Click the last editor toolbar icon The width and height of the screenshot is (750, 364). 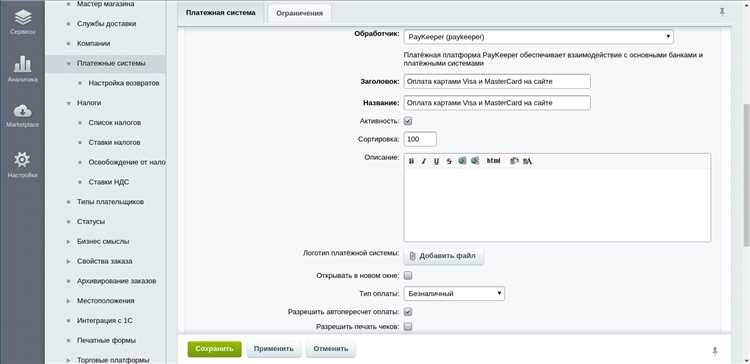pos(527,161)
